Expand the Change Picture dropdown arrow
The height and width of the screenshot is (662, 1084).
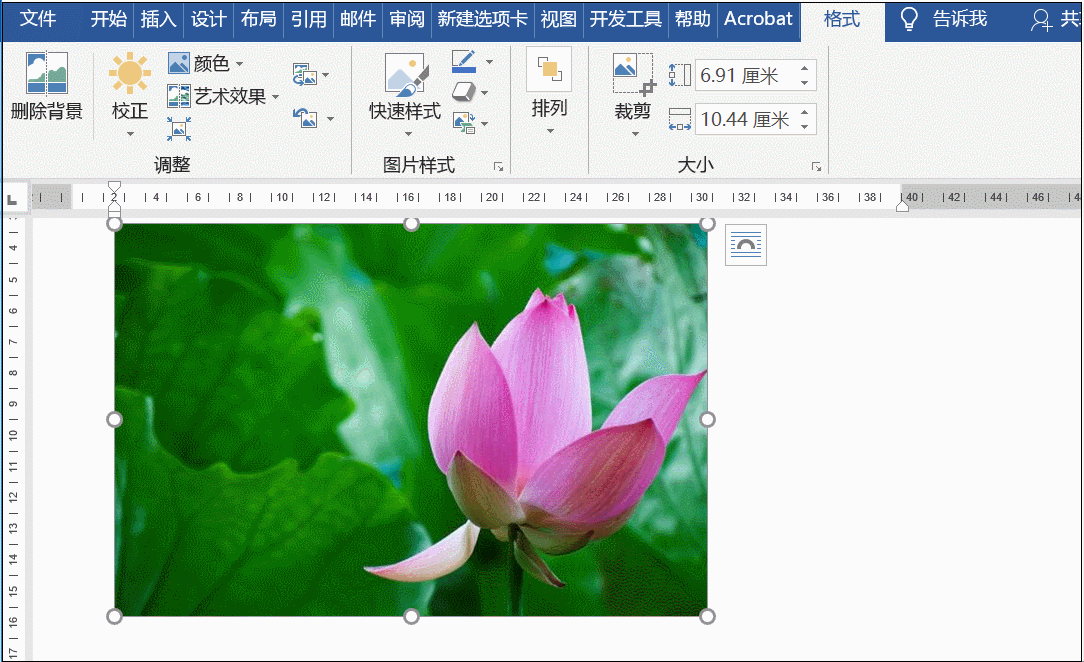(326, 75)
